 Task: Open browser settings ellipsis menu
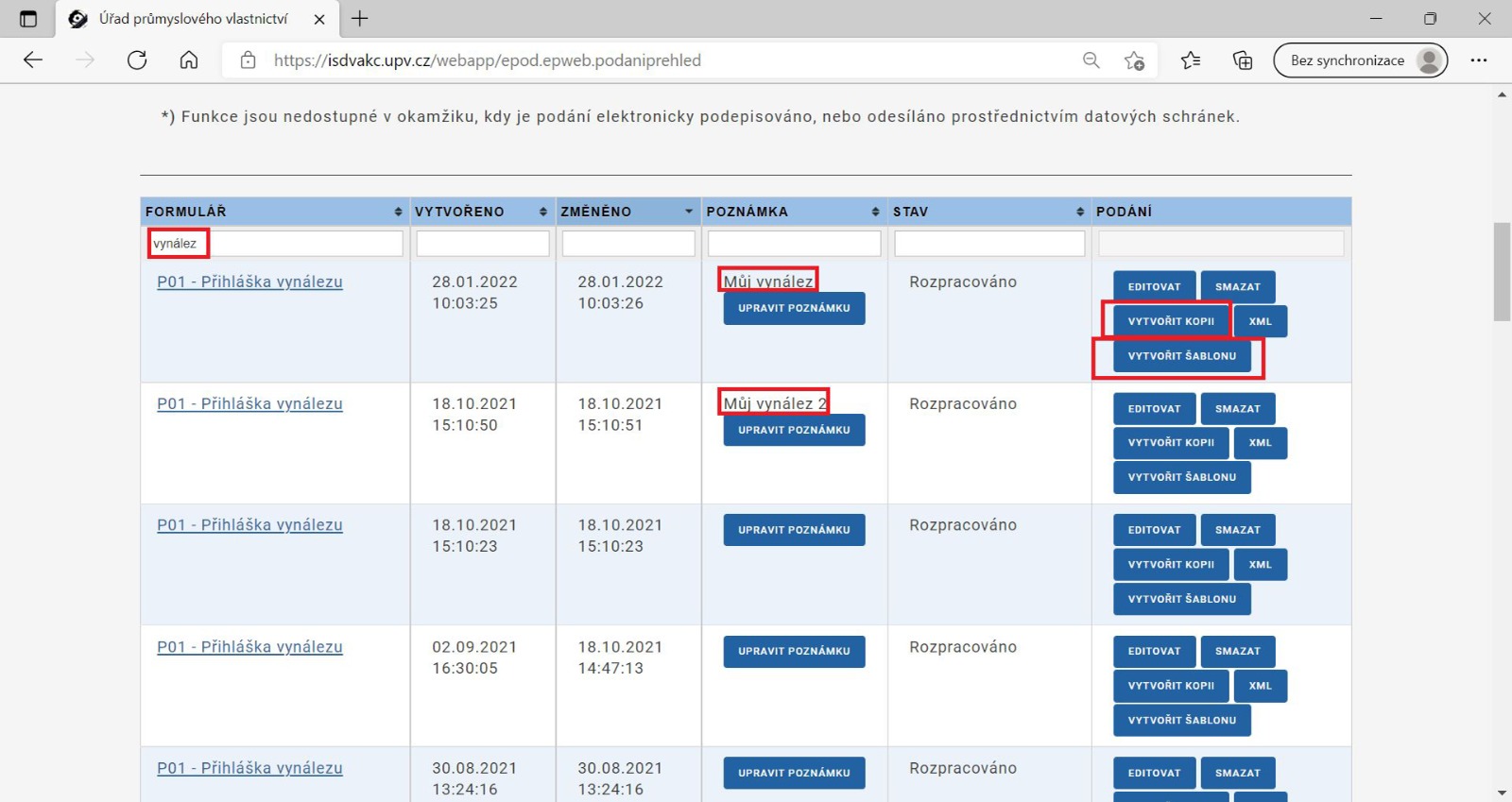pyautogui.click(x=1478, y=60)
